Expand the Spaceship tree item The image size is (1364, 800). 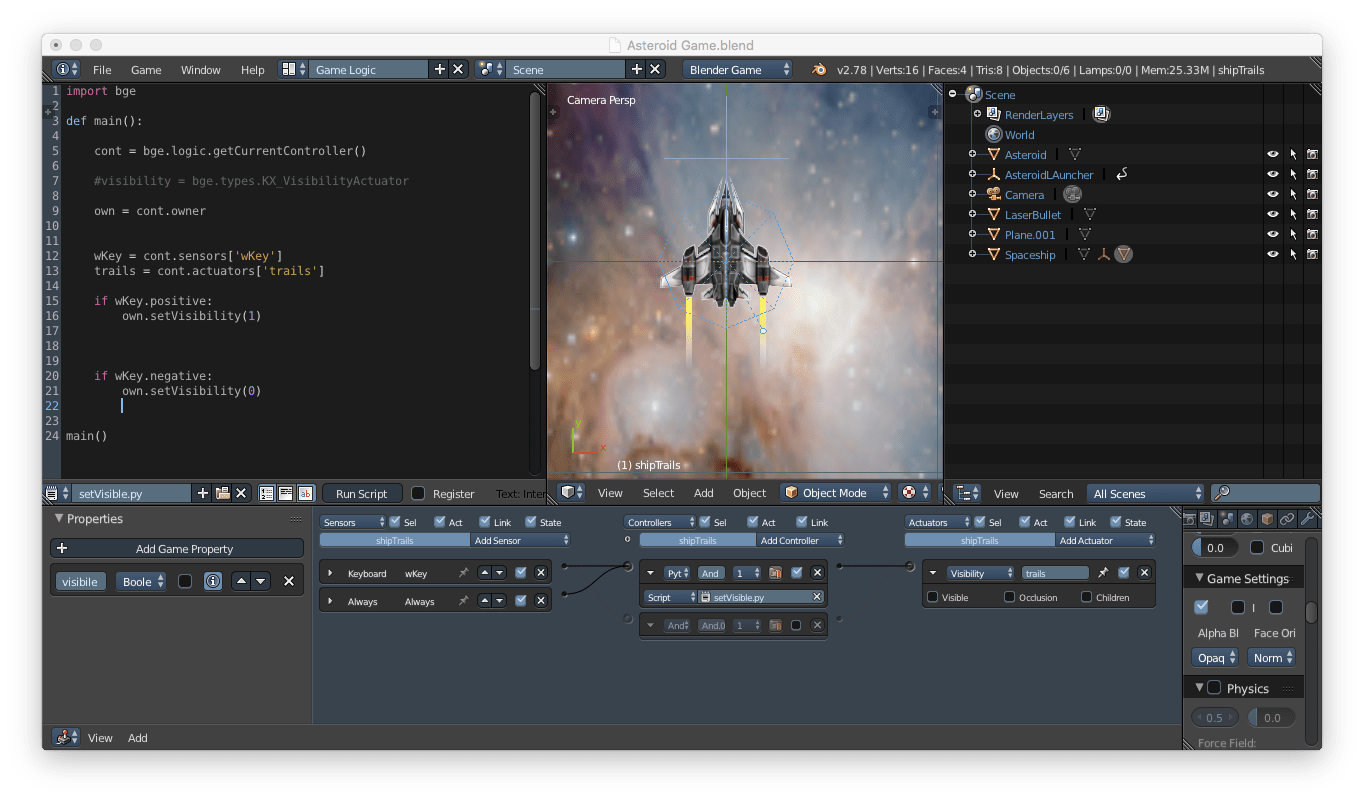tap(972, 255)
